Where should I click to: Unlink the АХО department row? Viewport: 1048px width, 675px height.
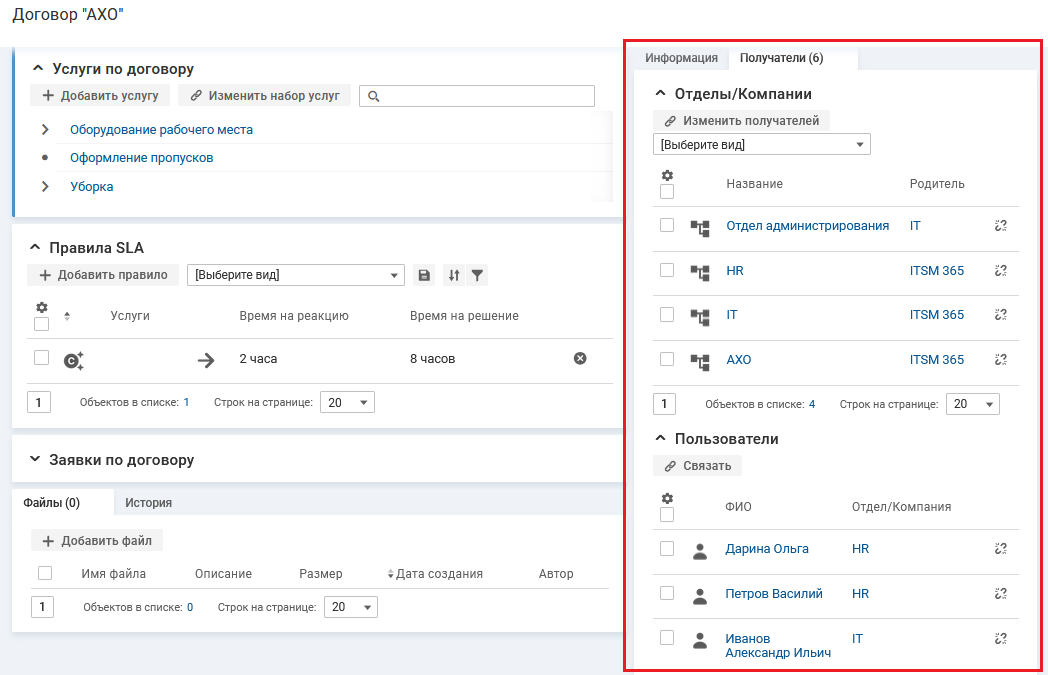point(1000,359)
